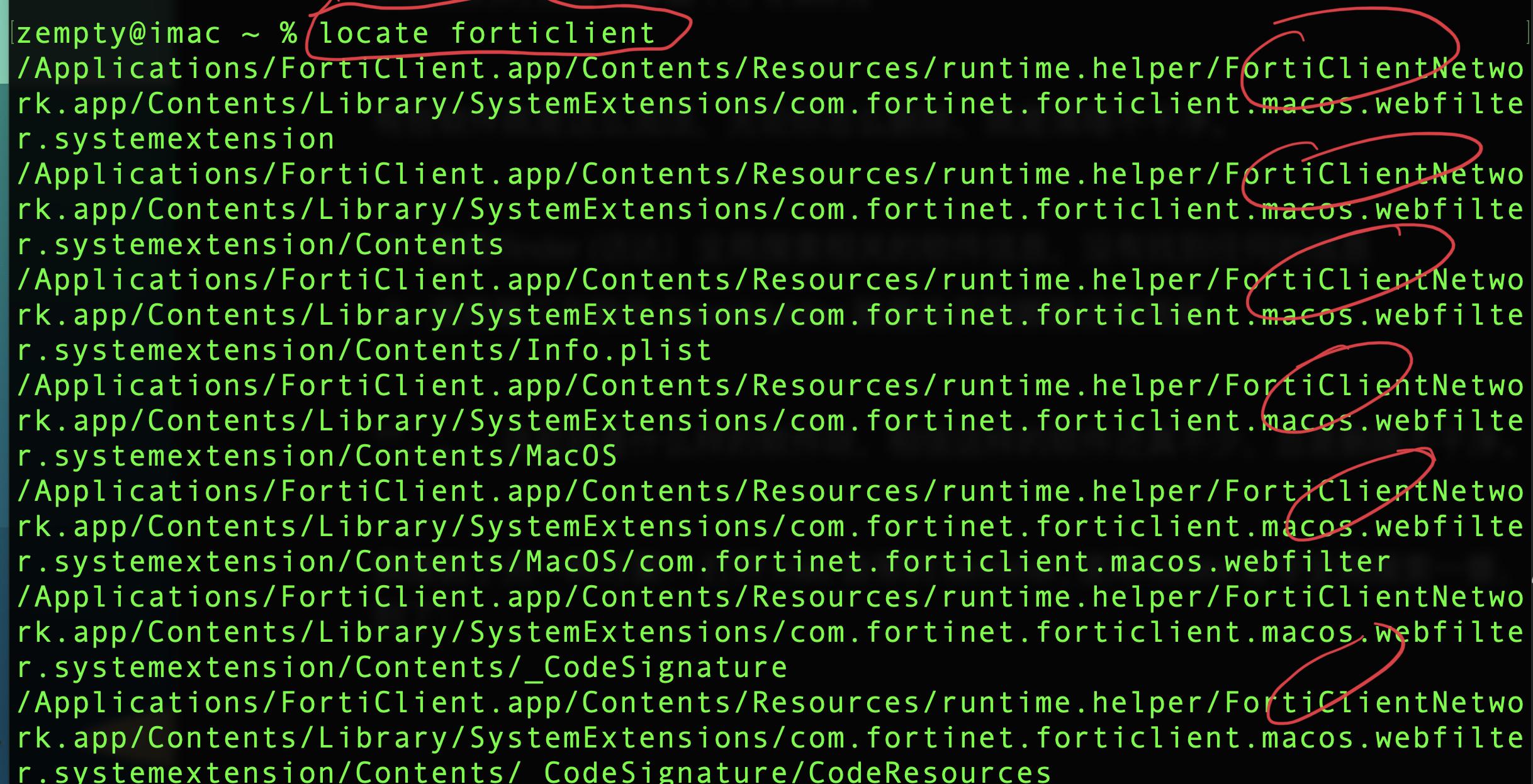The image size is (1533, 784).
Task: Click the line ending macos.webfilter after MacOS/
Action: [x=704, y=562]
